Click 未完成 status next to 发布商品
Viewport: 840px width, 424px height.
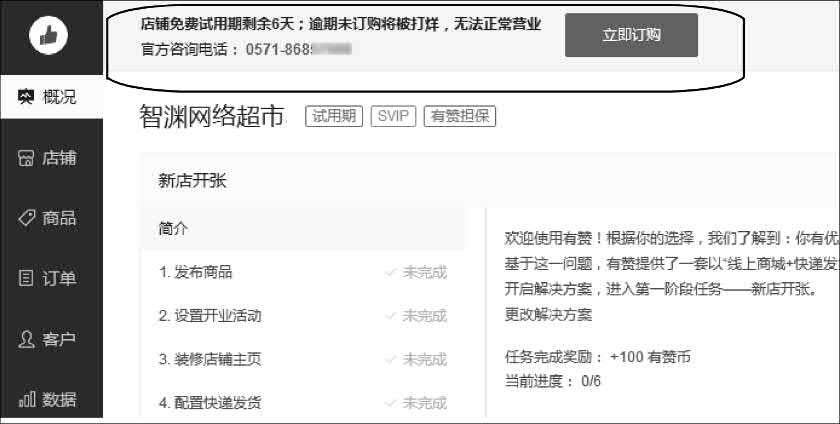[416, 272]
